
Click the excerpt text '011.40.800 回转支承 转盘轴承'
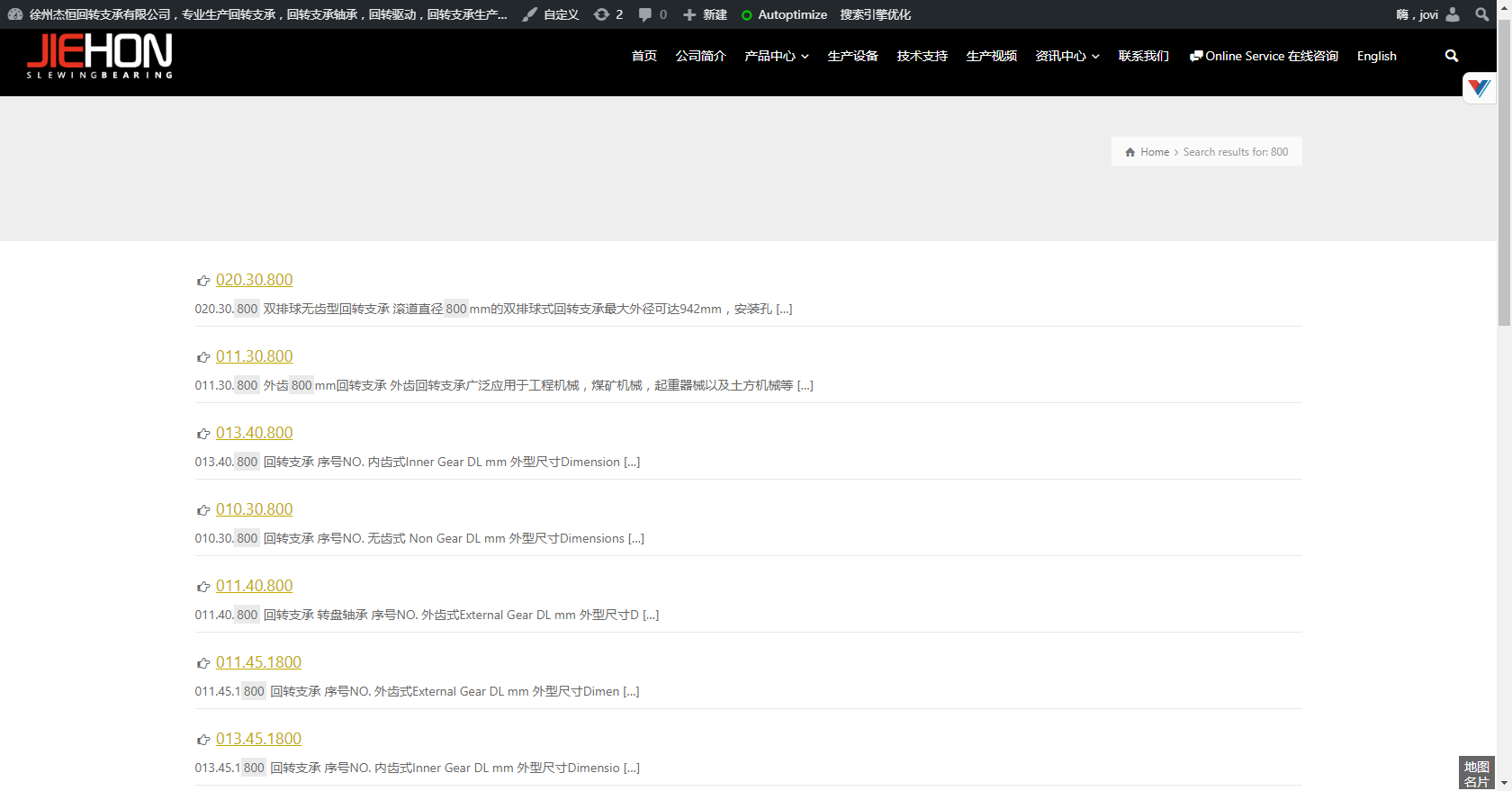281,615
